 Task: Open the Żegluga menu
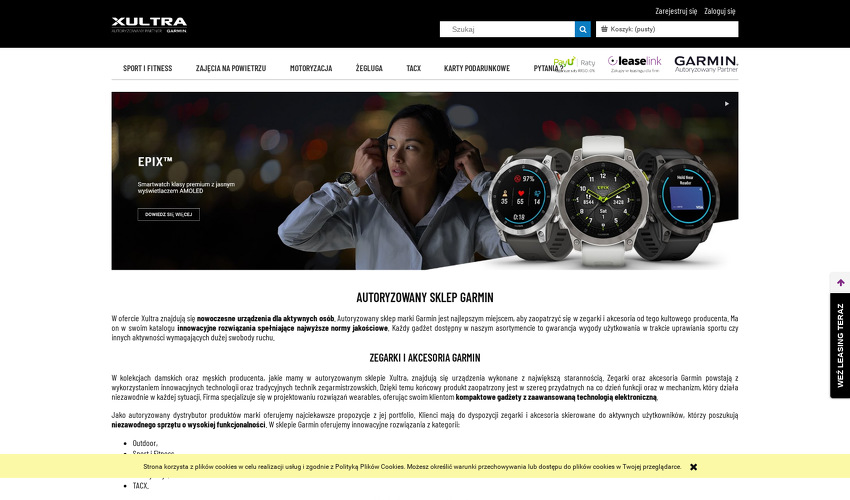click(369, 68)
